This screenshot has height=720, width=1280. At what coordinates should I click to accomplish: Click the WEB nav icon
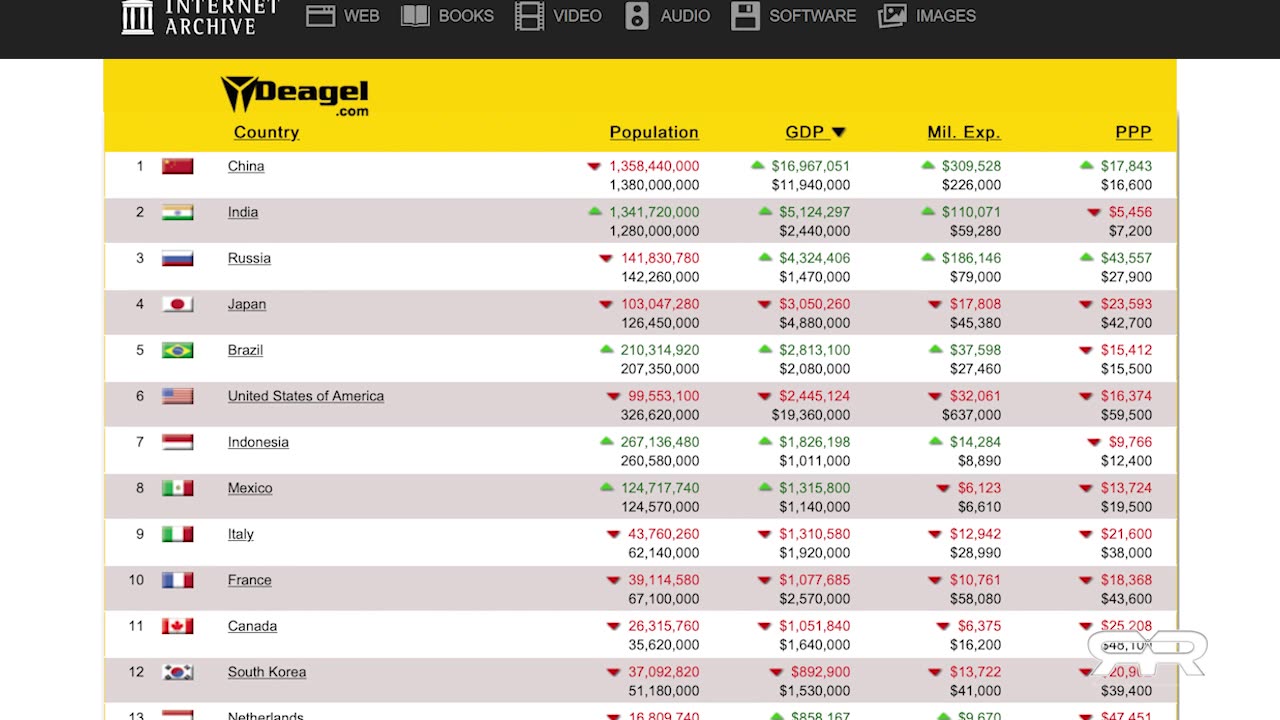(320, 16)
